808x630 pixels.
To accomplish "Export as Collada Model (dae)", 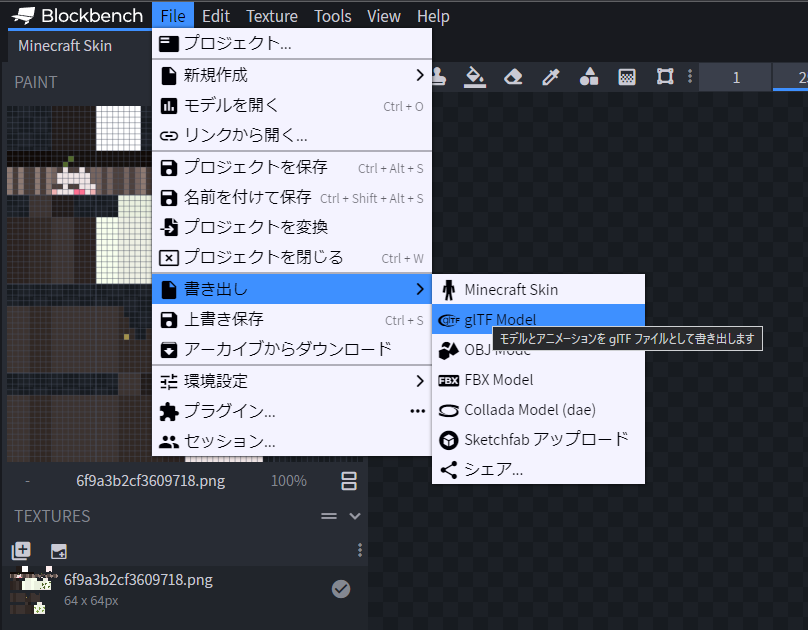I will pos(538,410).
